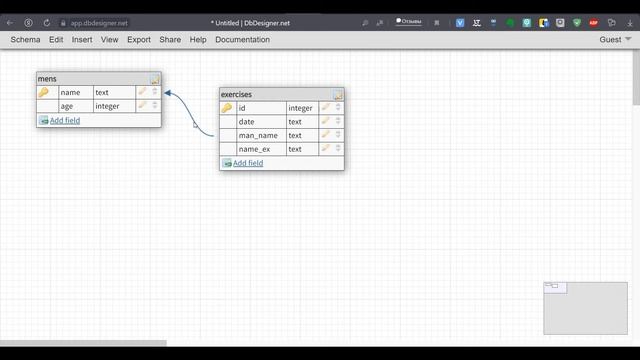Open the extensions puzzle icon
Screen dimensions: 640x360
point(611,23)
